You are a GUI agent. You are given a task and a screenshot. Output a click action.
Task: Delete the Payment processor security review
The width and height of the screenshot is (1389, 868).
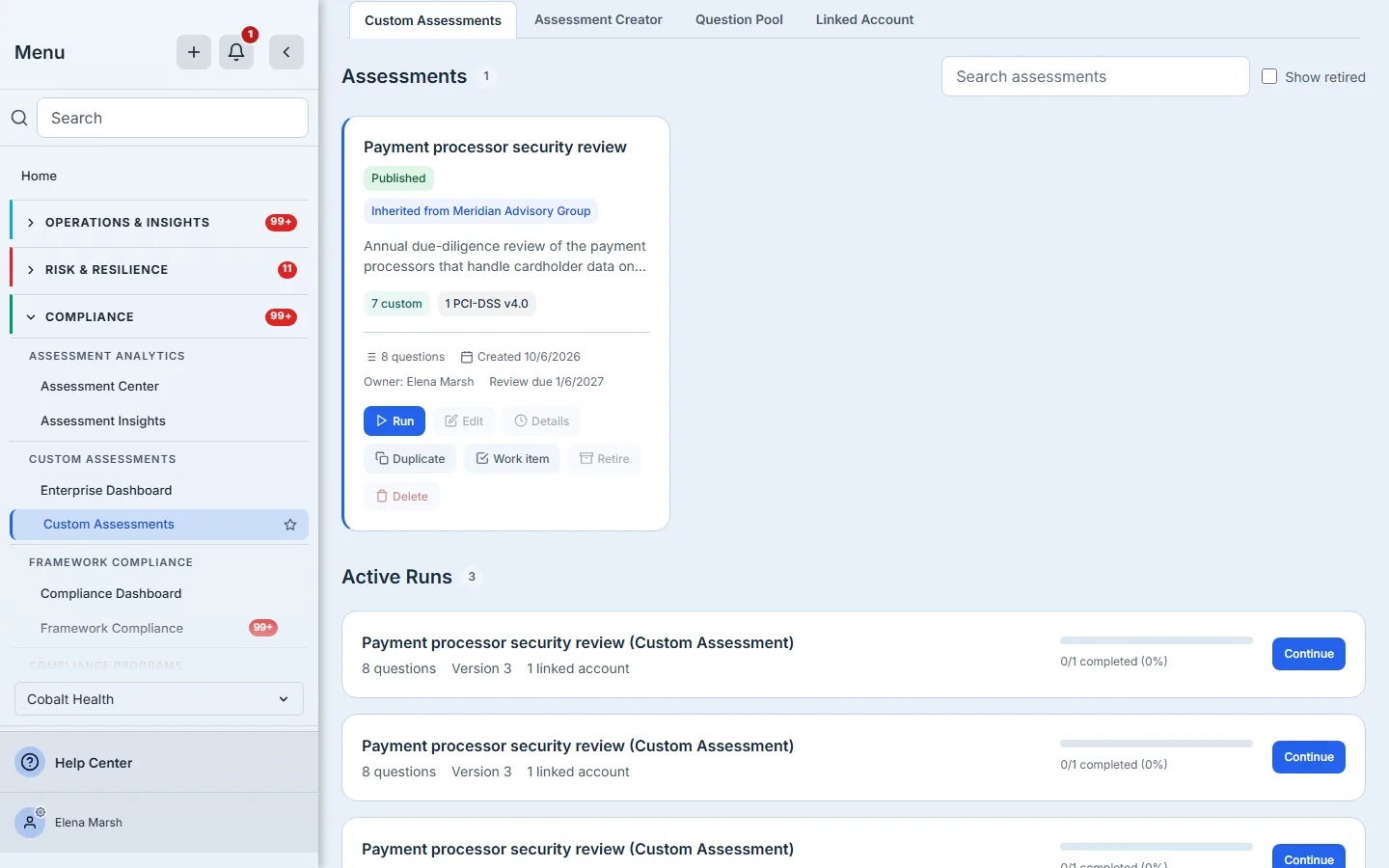pyautogui.click(x=402, y=497)
